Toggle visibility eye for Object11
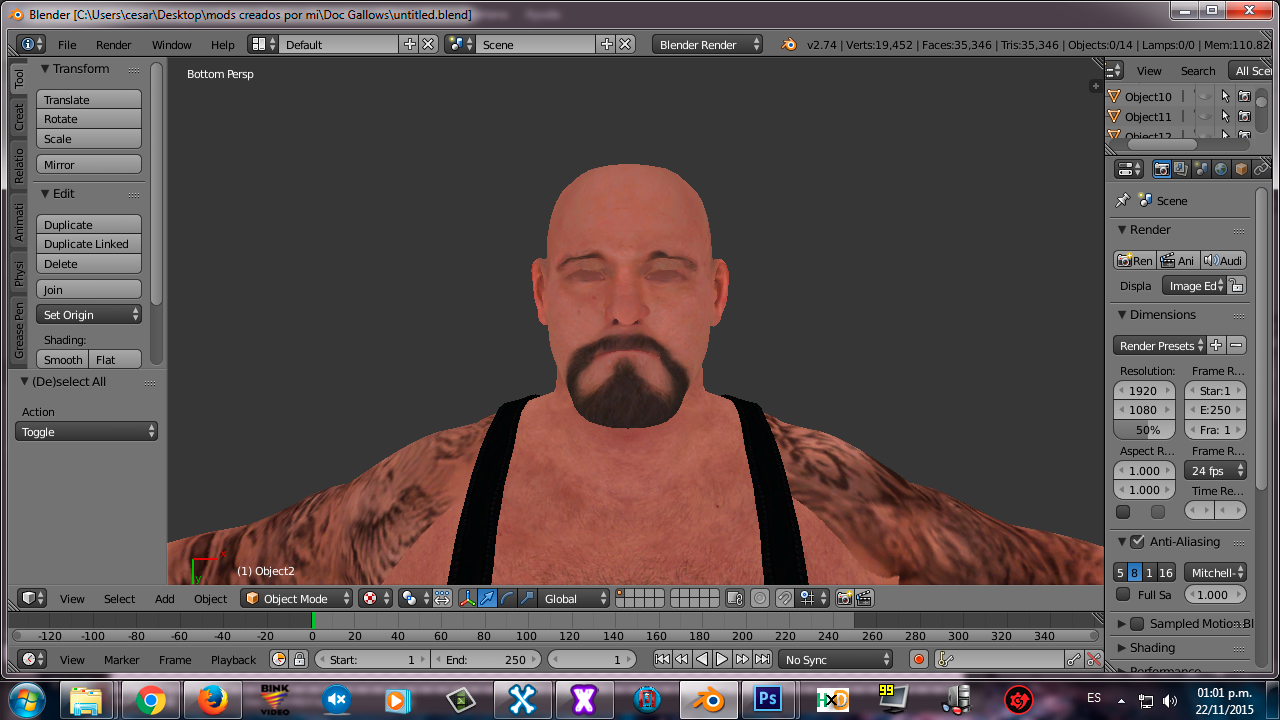1280x720 pixels. pyautogui.click(x=1205, y=116)
